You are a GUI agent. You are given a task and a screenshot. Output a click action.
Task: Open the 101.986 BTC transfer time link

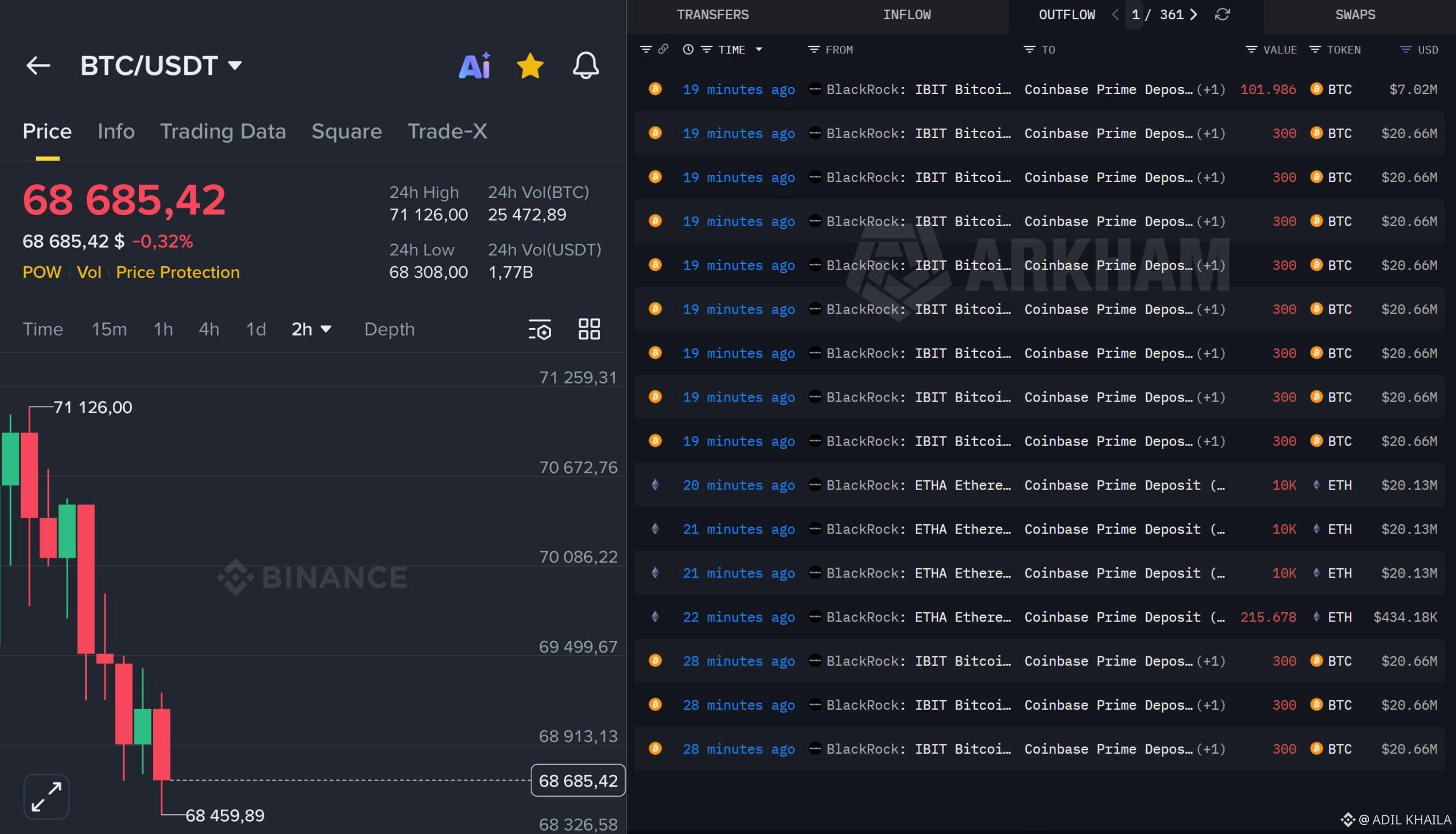click(739, 89)
